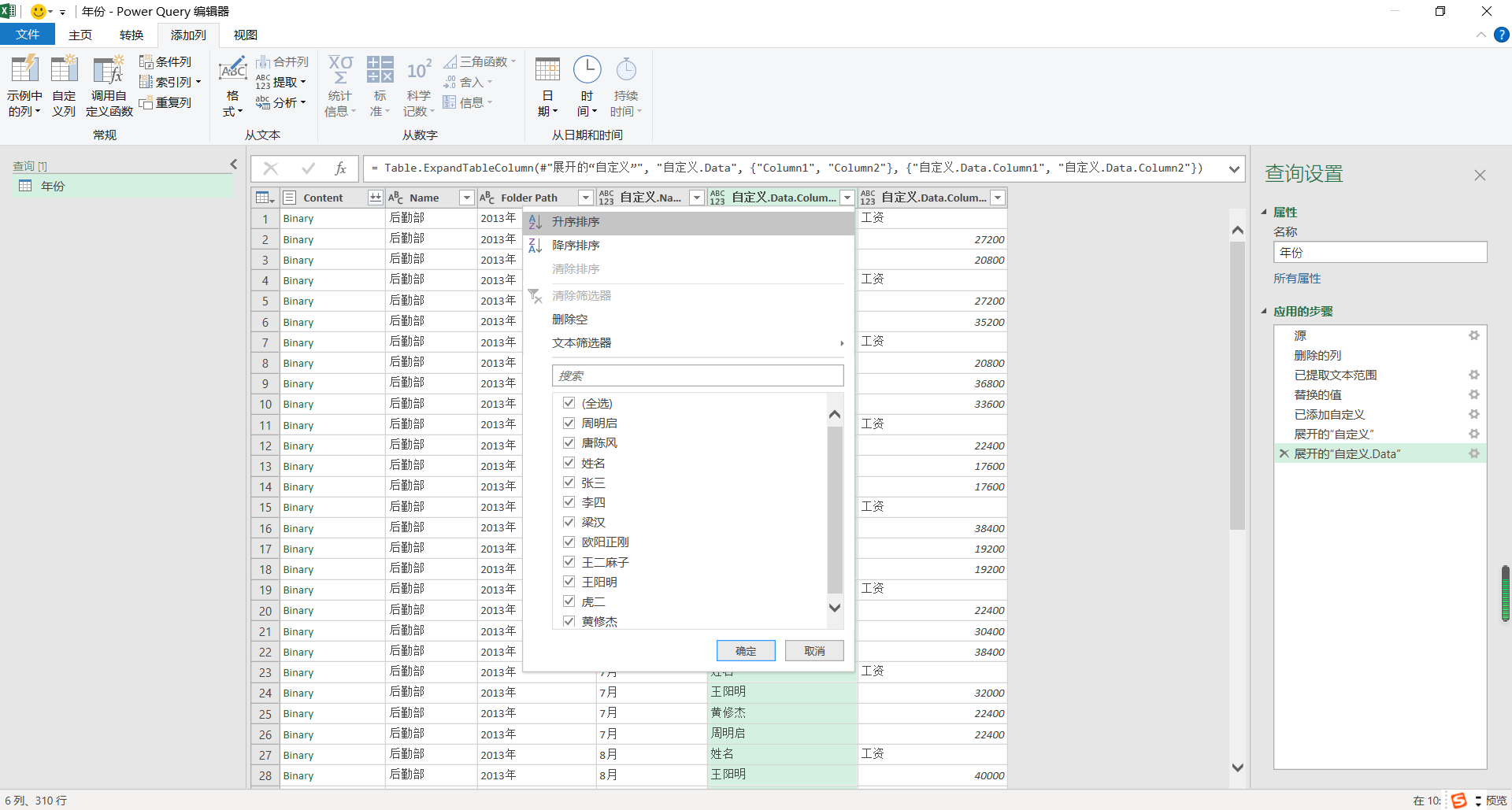Screen dimensions: 1512x810
Task: Expand the formula bar chevron
Action: (1234, 168)
